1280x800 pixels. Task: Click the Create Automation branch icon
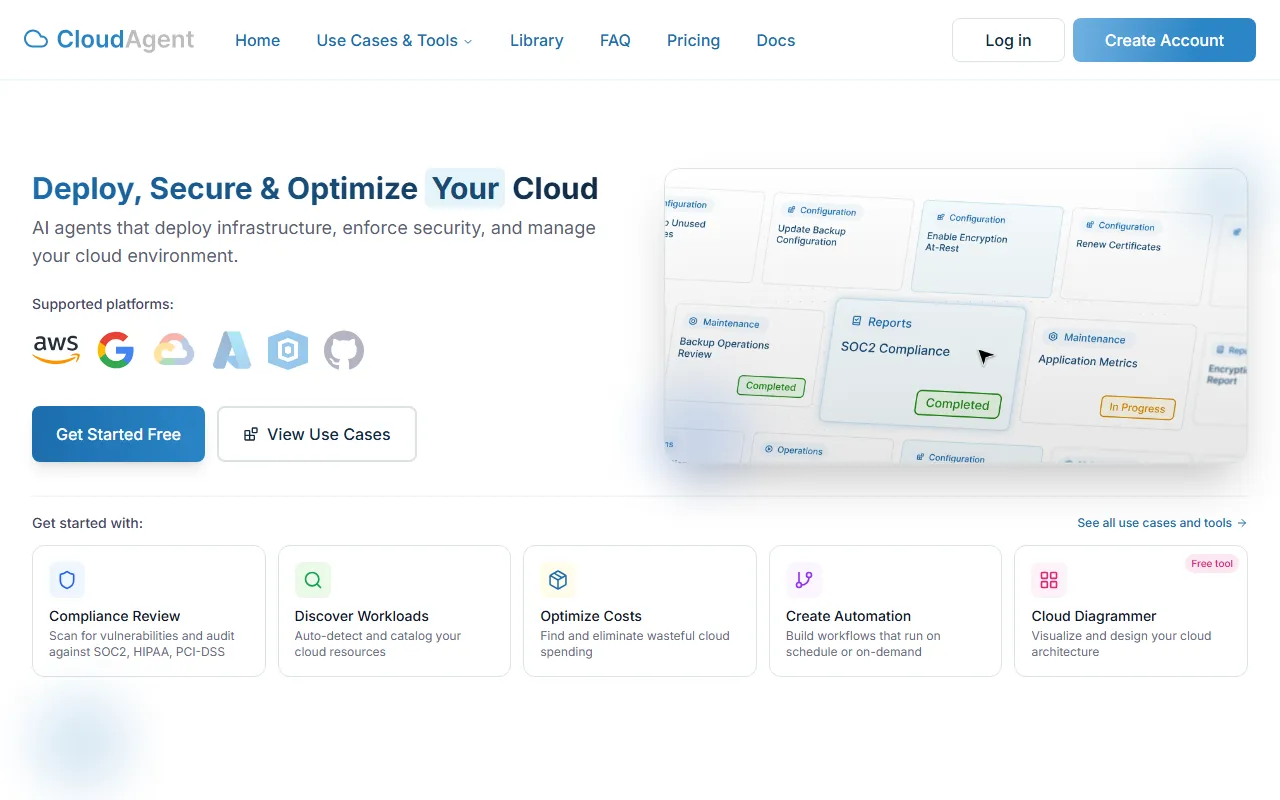[x=803, y=580]
